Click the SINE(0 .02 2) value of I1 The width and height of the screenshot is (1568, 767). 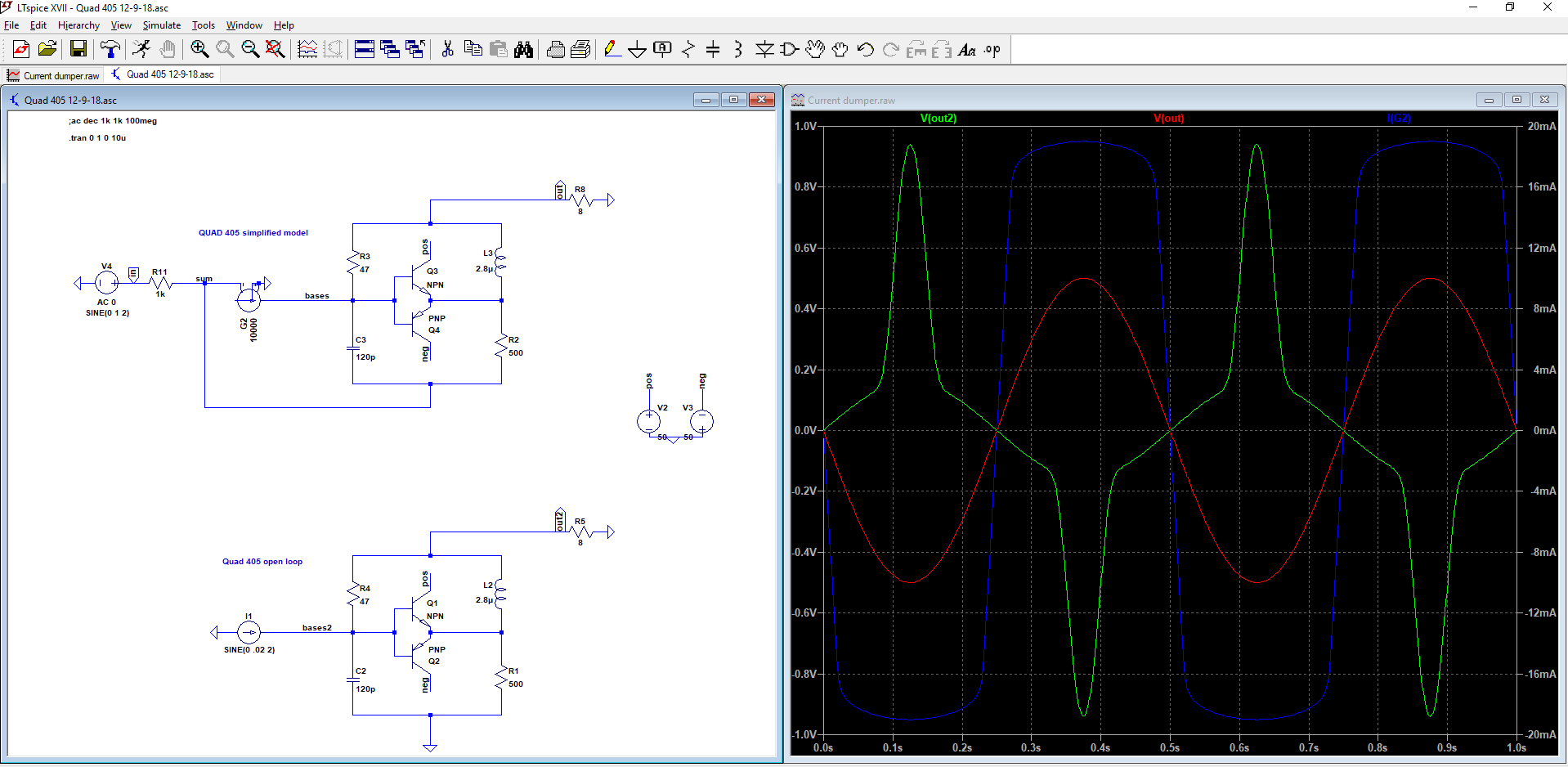(249, 650)
